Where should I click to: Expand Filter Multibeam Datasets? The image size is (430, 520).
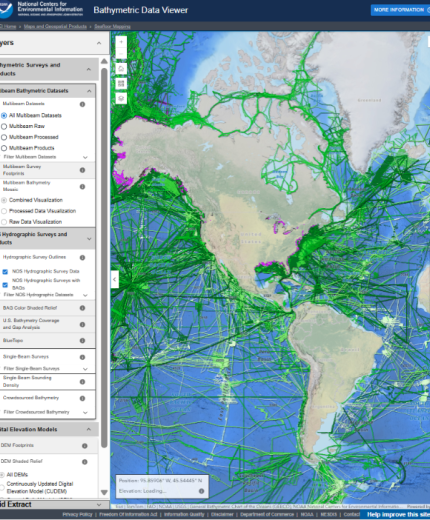pyautogui.click(x=85, y=157)
